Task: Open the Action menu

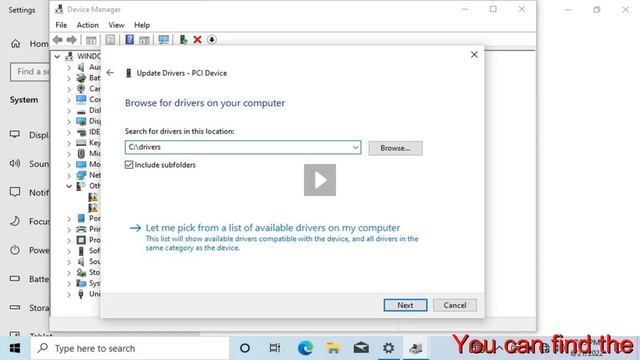Action: pos(88,25)
